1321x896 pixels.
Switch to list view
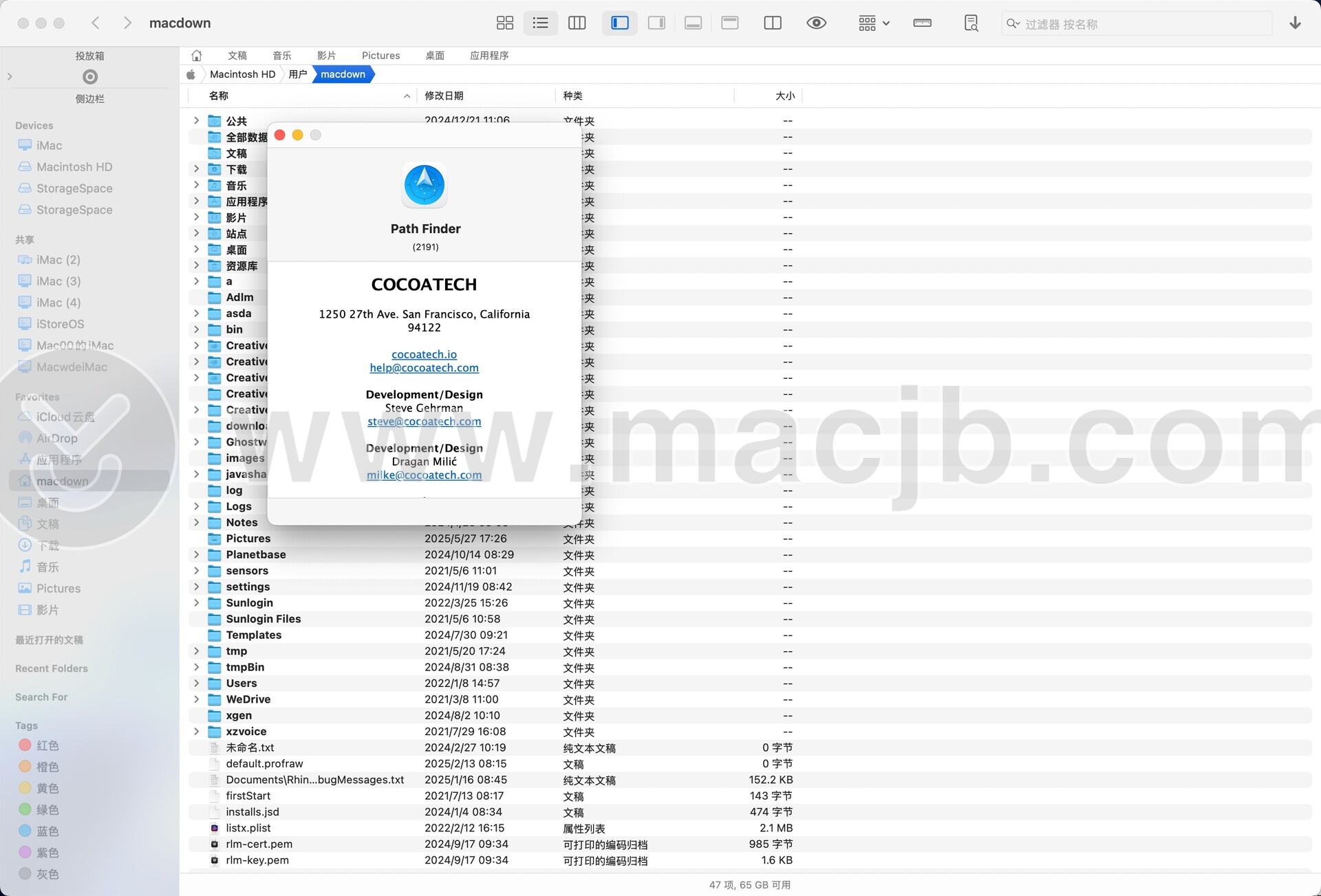541,23
